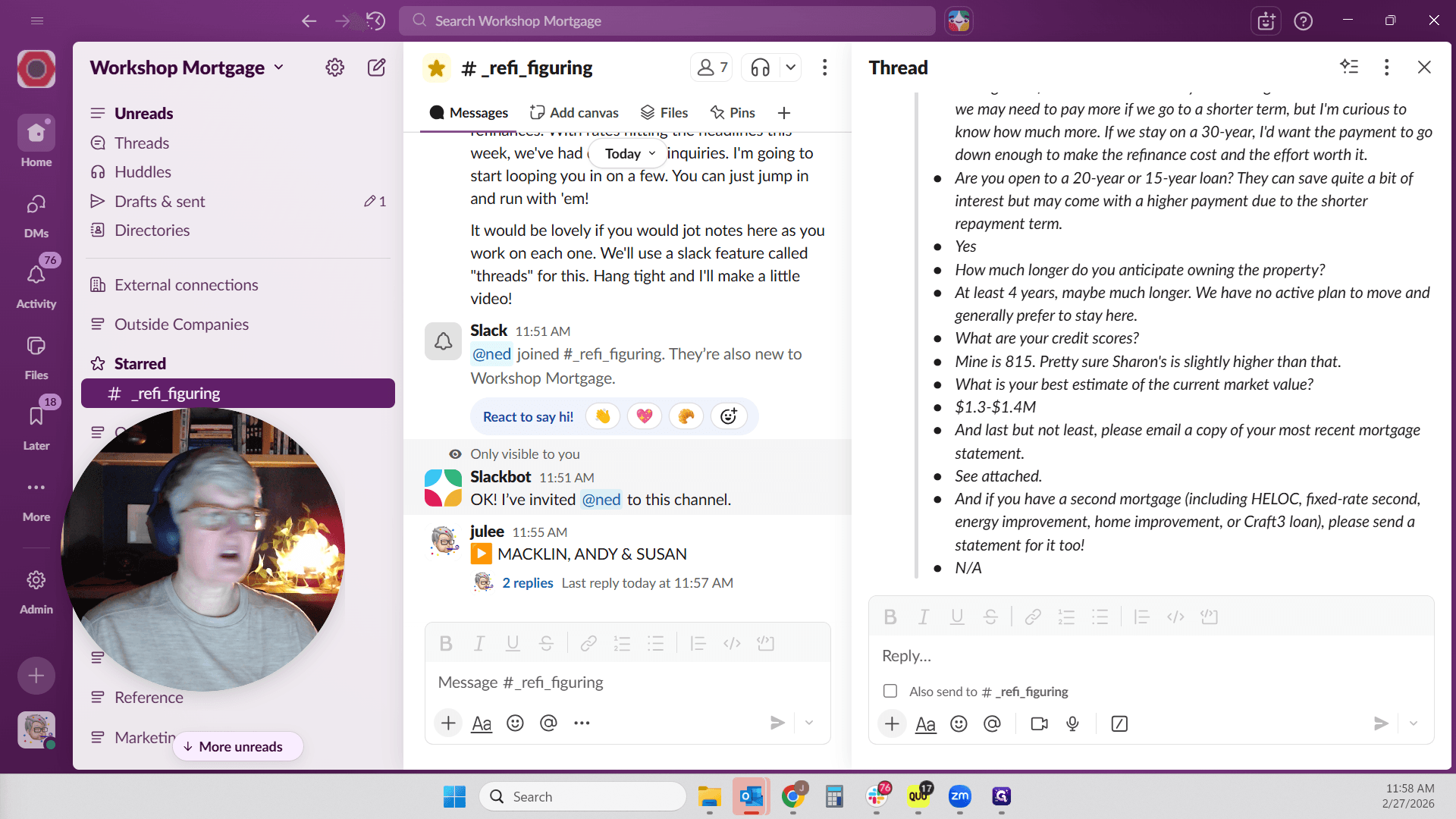Record video clip in thread reply
This screenshot has width=1456, height=819.
tap(1039, 723)
